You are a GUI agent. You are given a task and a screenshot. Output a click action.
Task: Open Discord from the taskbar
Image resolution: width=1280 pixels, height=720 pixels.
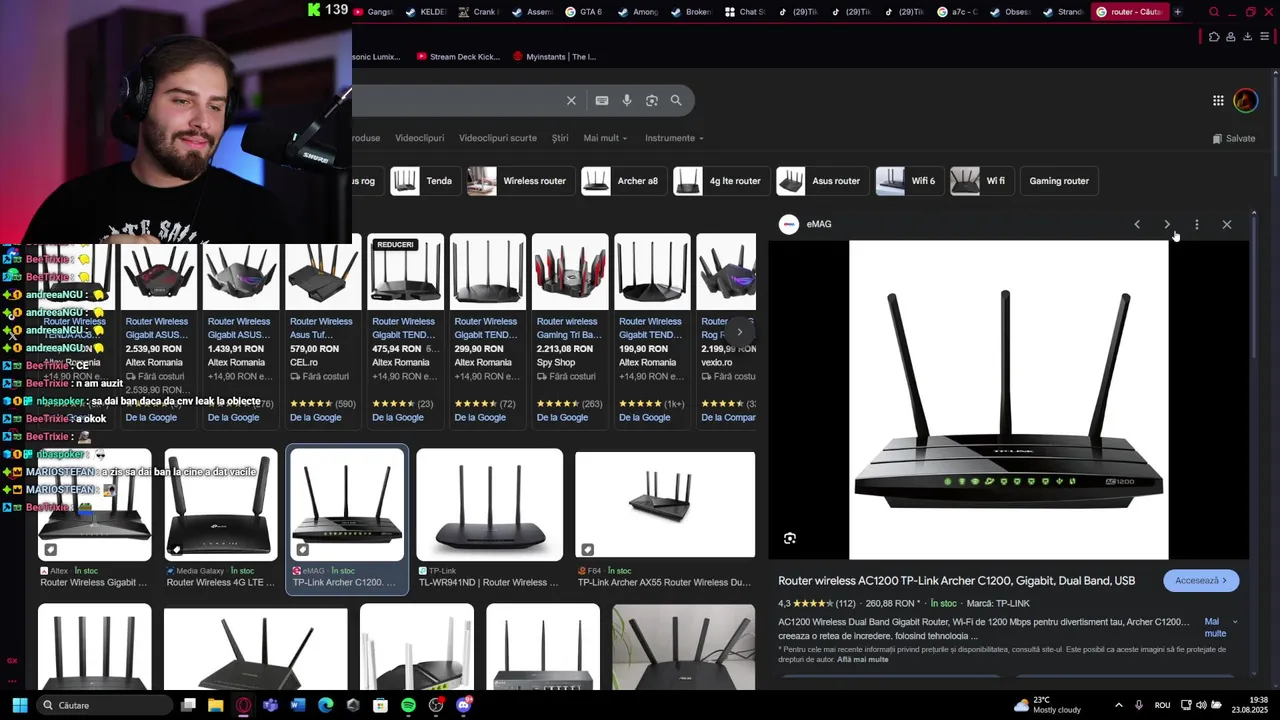464,705
